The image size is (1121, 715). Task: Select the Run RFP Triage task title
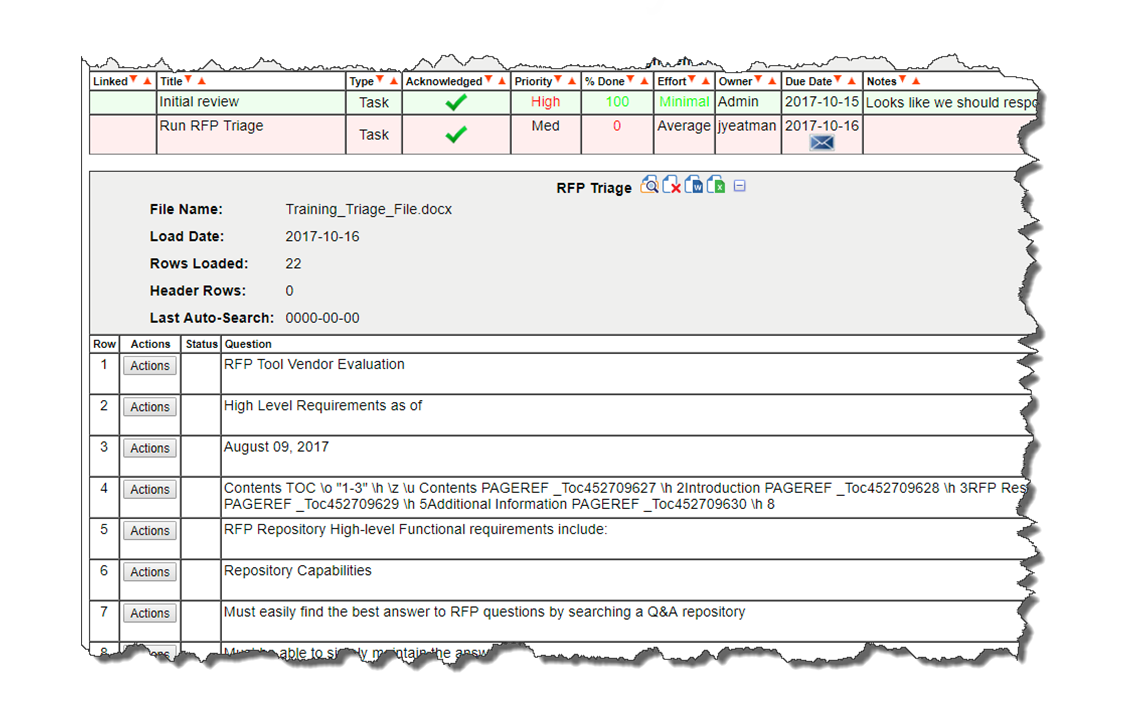click(211, 126)
